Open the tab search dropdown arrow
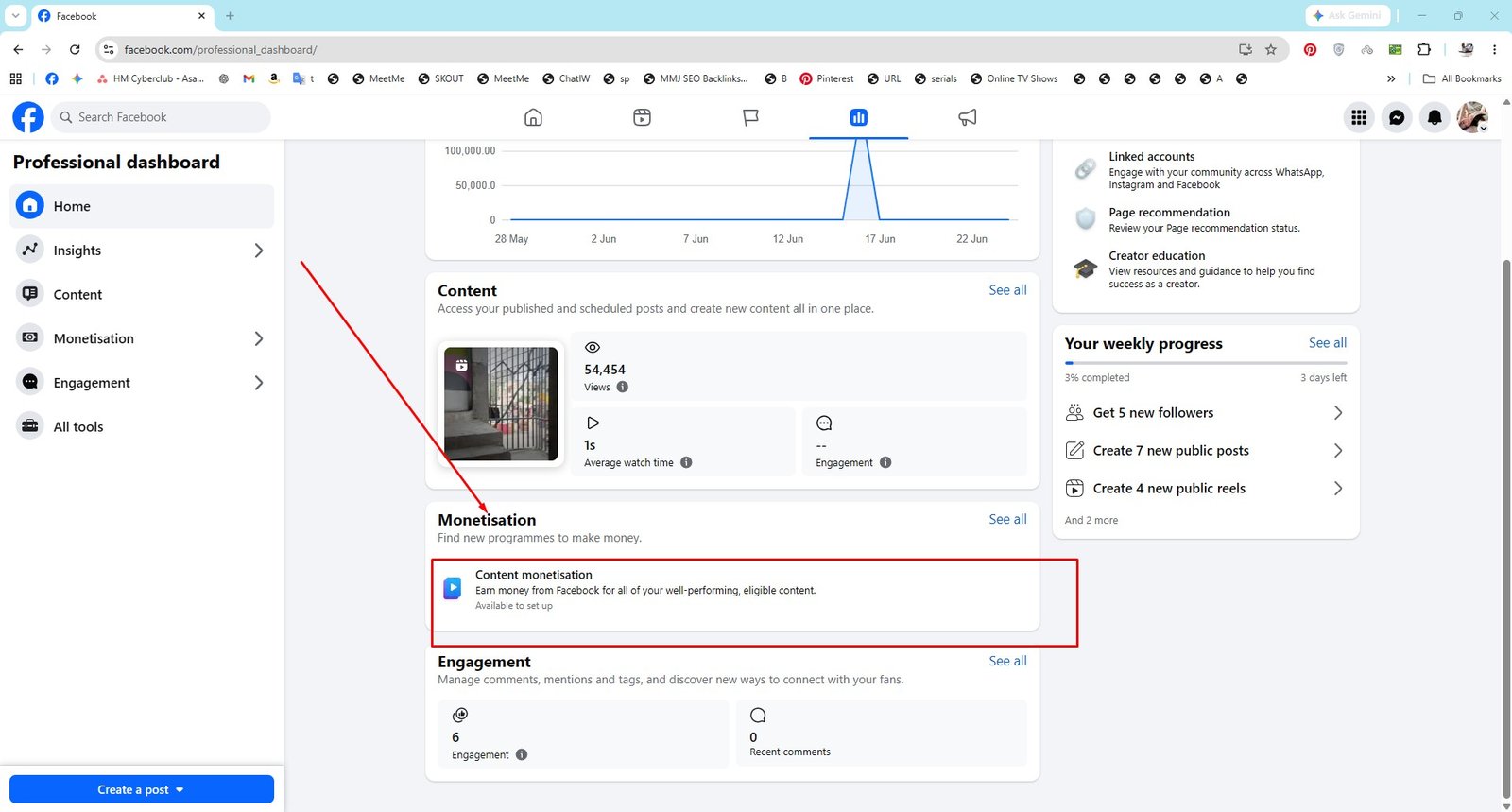1512x812 pixels. coord(15,15)
